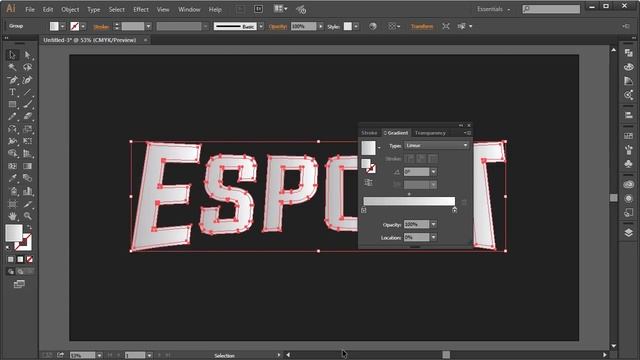The width and height of the screenshot is (640, 360).
Task: Select the Rotate tool
Action: pos(12,129)
